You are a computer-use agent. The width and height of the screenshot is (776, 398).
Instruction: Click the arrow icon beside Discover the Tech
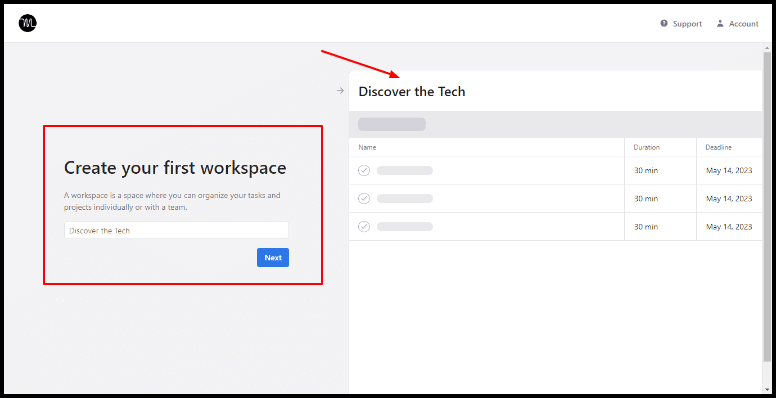(340, 91)
